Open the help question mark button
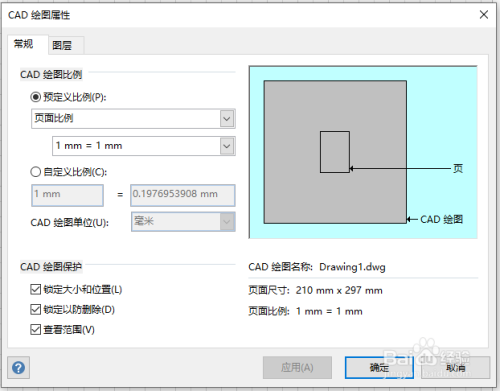 coord(18,367)
